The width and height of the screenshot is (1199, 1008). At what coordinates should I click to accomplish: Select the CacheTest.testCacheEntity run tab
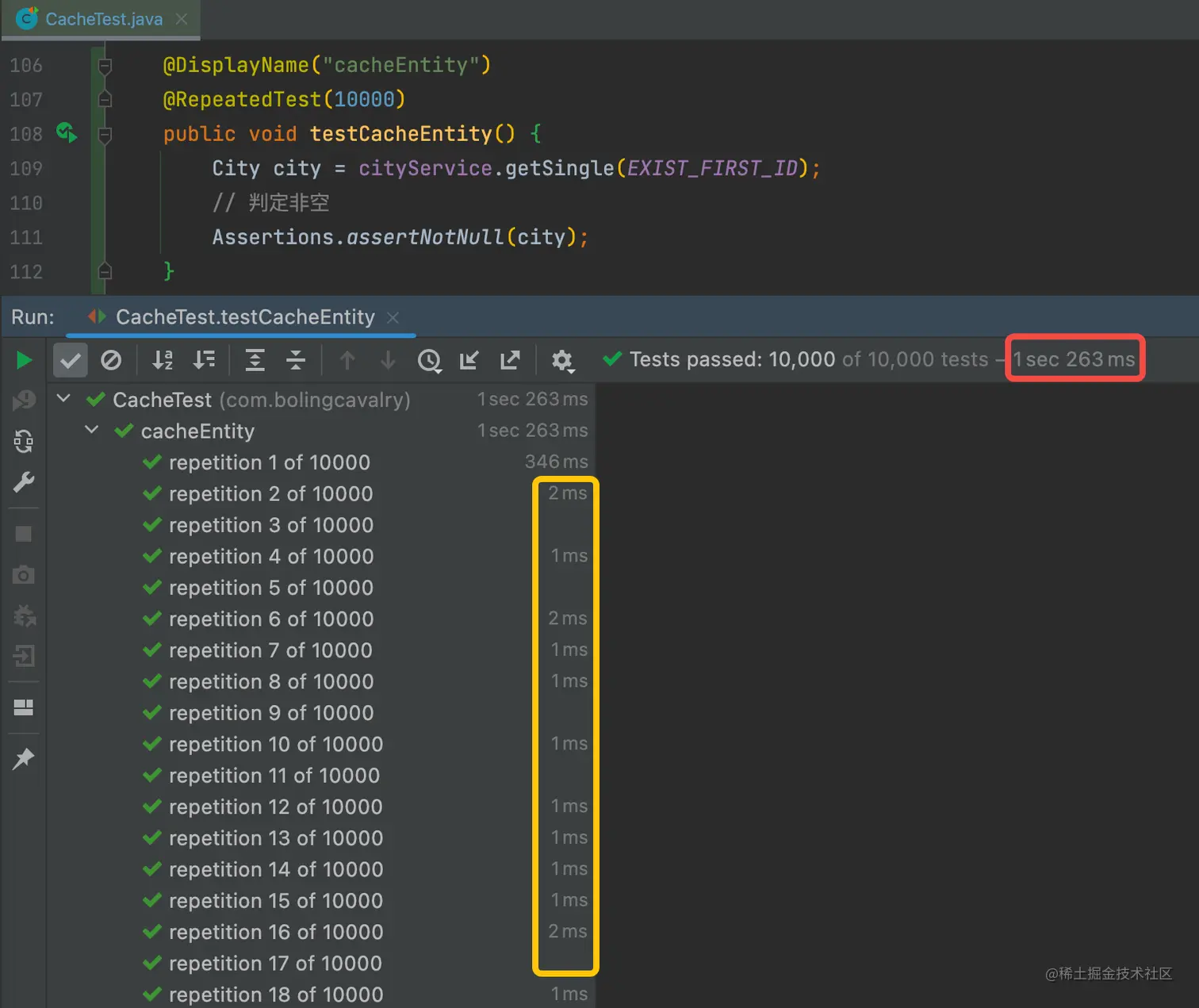tap(244, 317)
